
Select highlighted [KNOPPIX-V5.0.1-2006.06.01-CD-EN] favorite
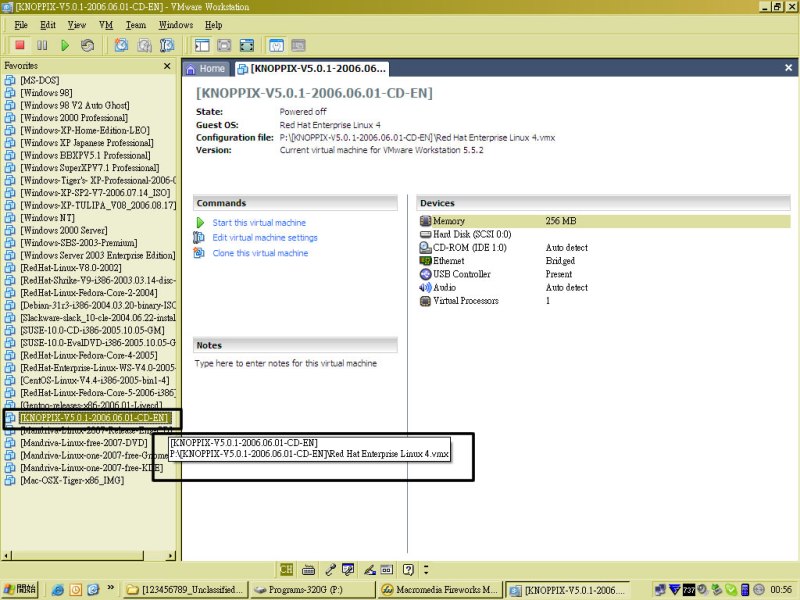pos(93,418)
